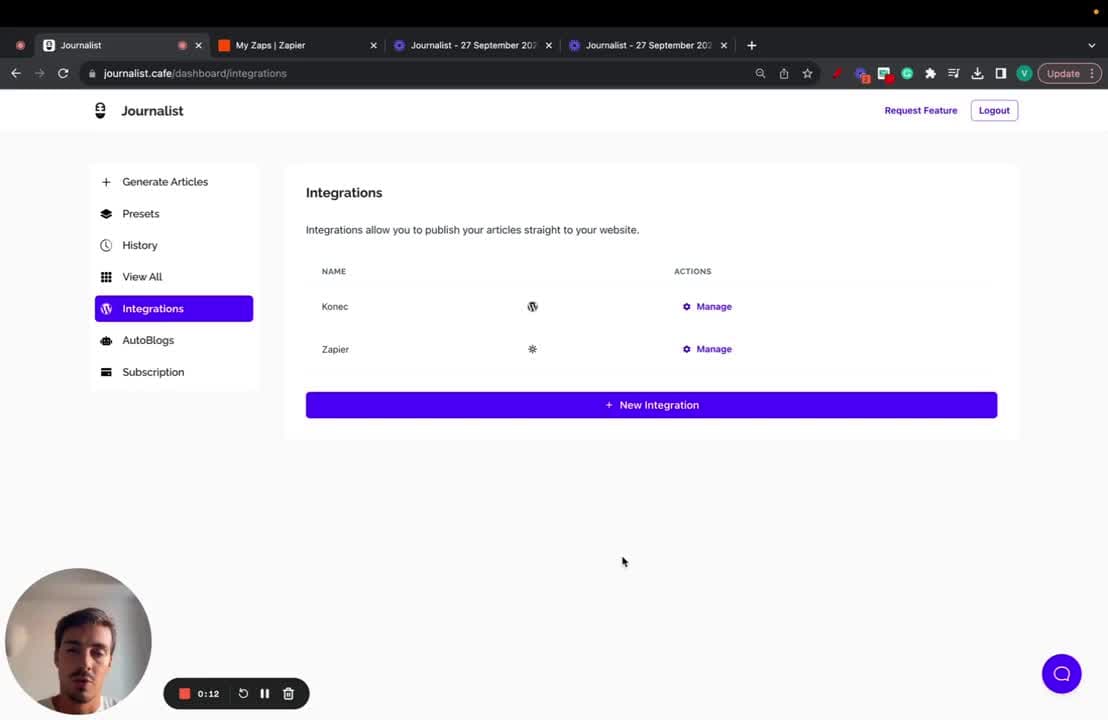Restart the recording with the restart icon
This screenshot has width=1108, height=720.
(x=243, y=693)
